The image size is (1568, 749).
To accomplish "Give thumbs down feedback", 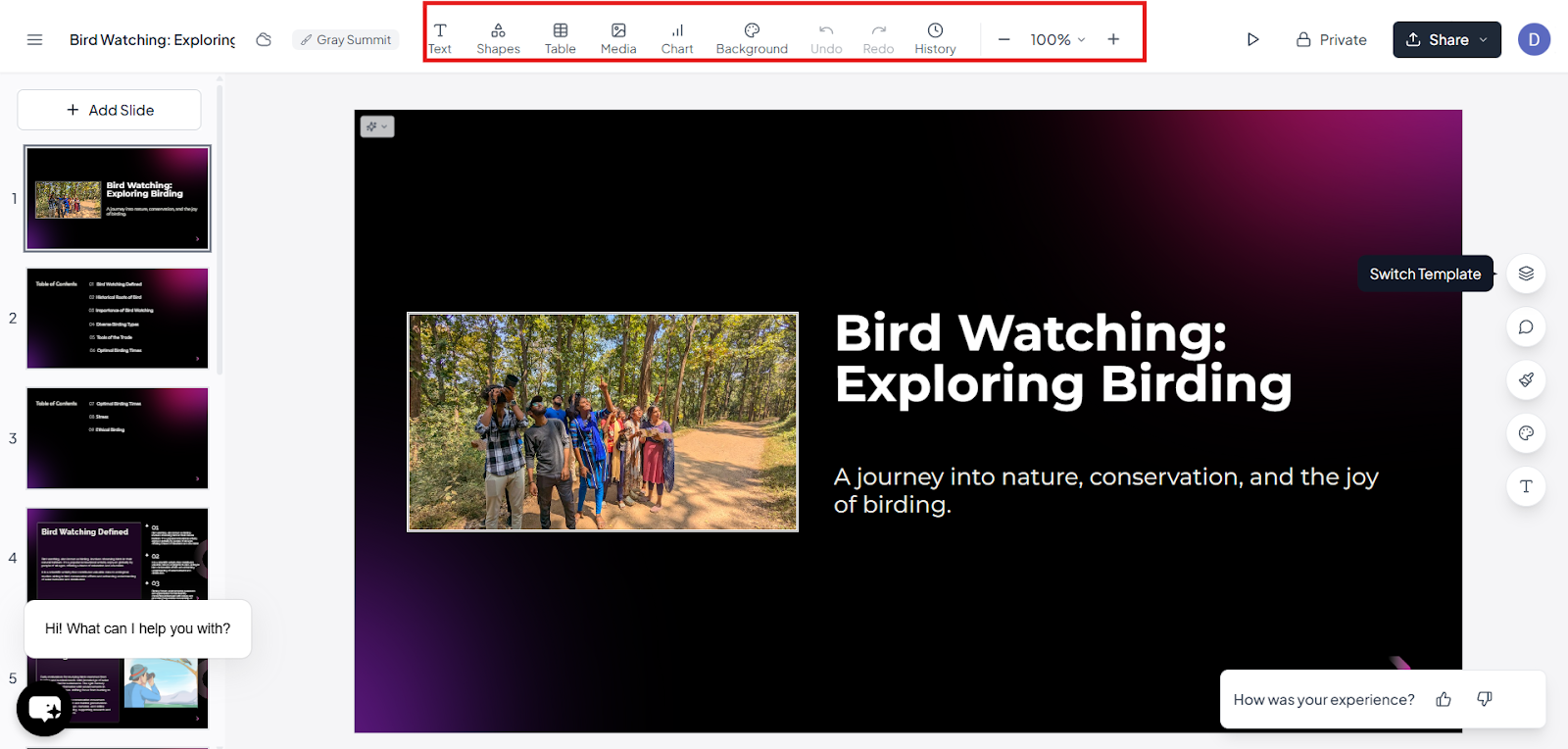I will click(x=1485, y=699).
